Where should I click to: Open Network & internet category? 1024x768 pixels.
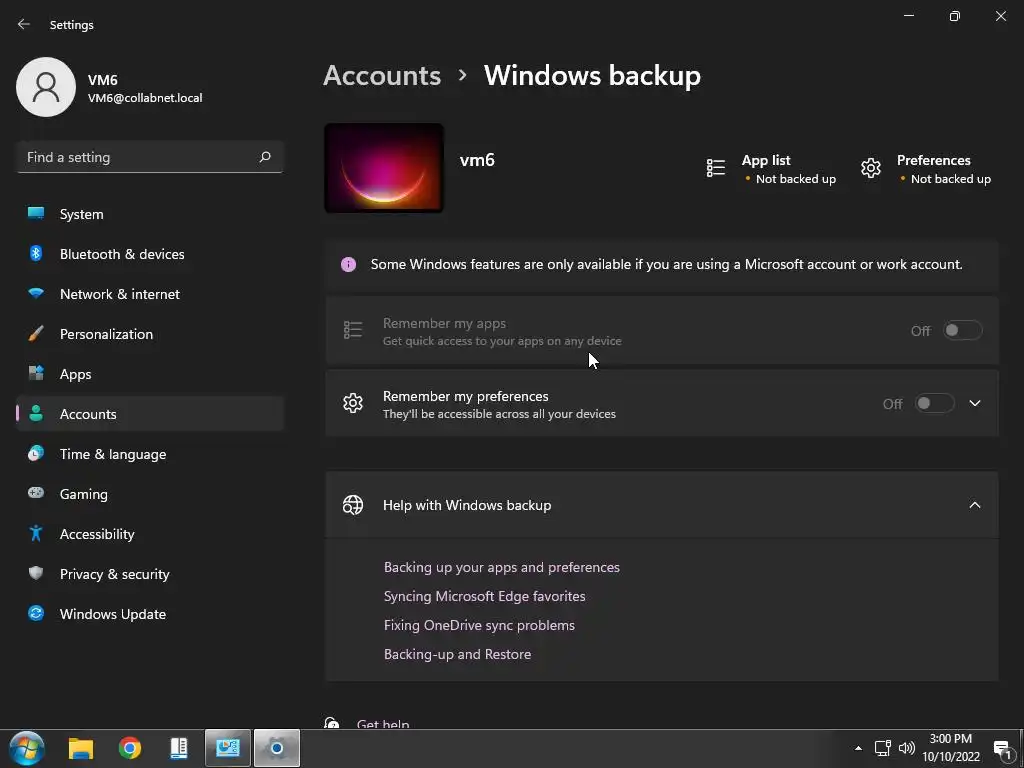(150, 294)
